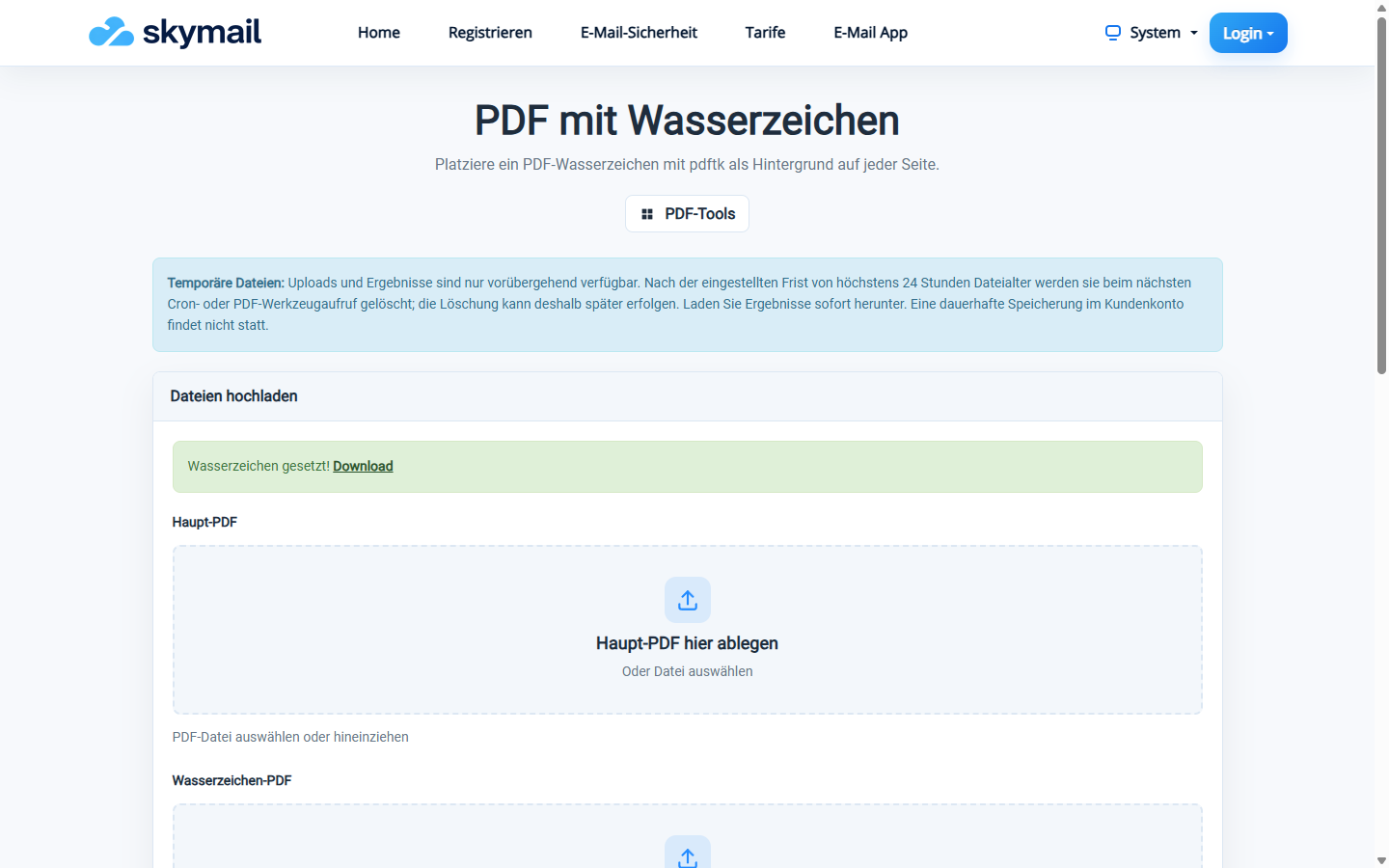This screenshot has width=1389, height=868.
Task: Click the 'Dateien hochladen' card header
Action: pyautogui.click(x=687, y=396)
